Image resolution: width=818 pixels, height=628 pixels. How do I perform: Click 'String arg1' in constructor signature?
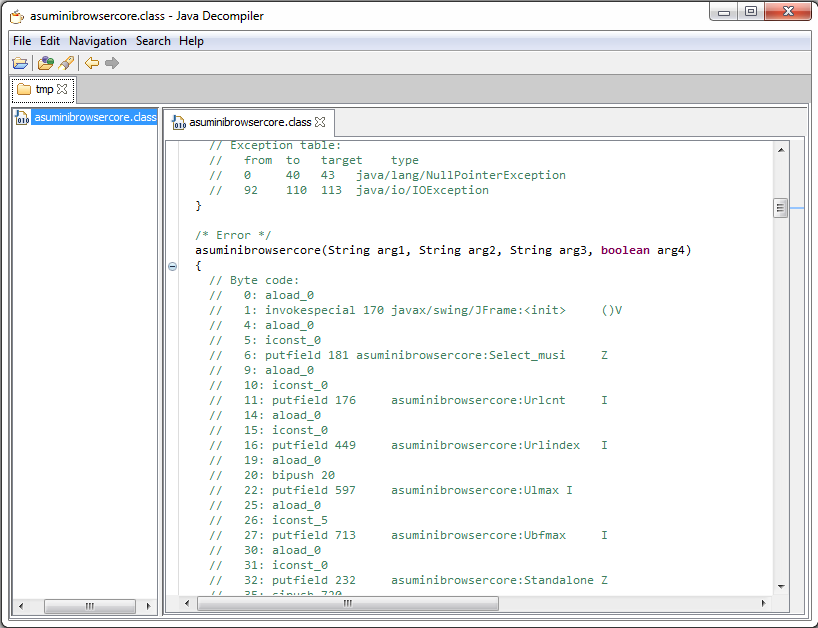(366, 250)
